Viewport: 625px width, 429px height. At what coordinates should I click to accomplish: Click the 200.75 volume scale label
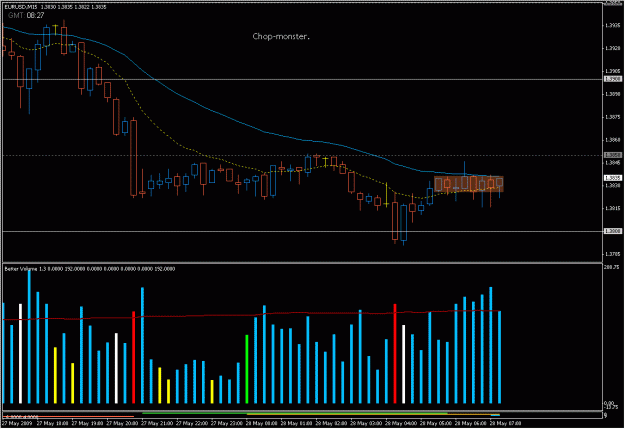click(x=612, y=267)
